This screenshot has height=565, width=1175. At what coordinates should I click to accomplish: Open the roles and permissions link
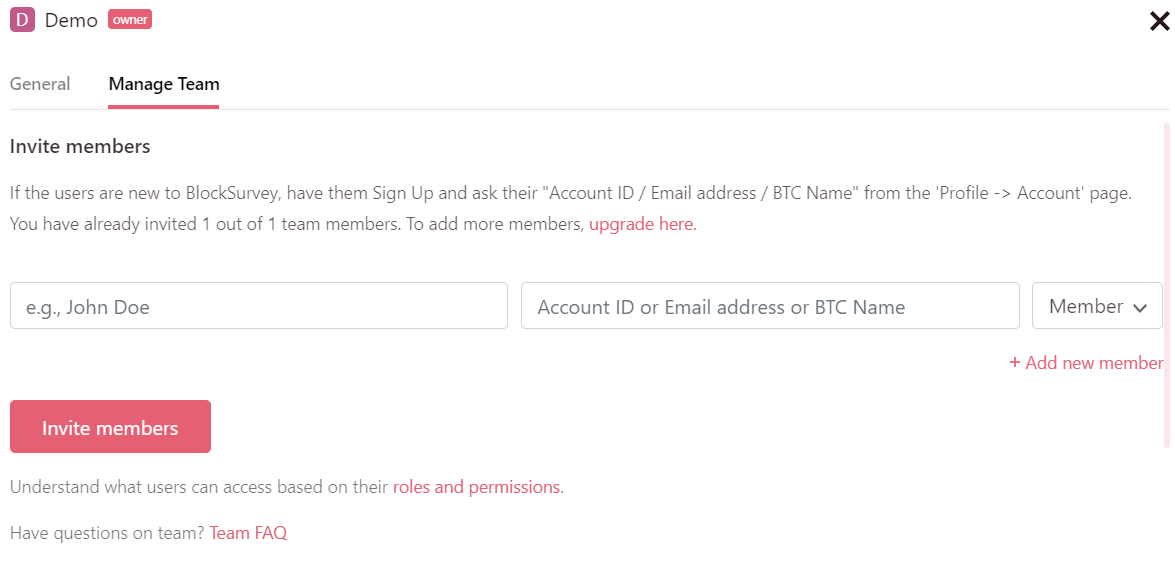tap(476, 487)
